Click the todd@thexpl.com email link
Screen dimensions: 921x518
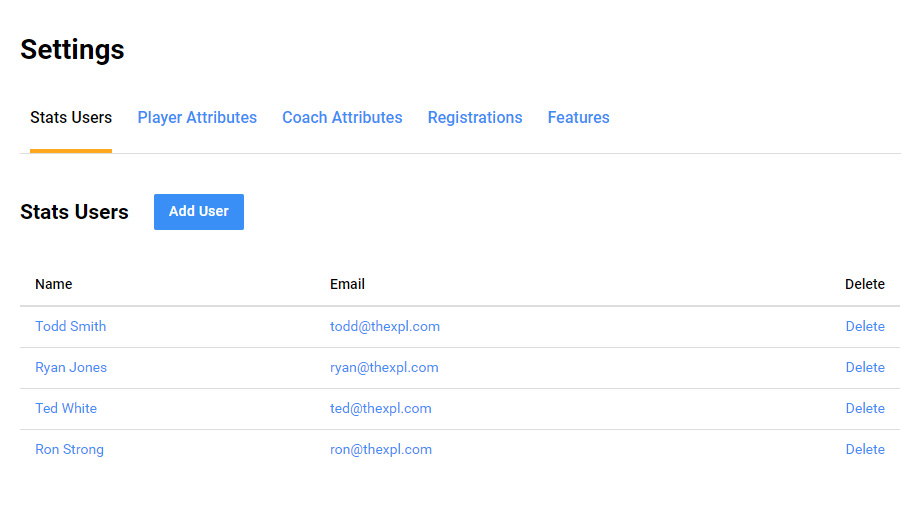385,326
